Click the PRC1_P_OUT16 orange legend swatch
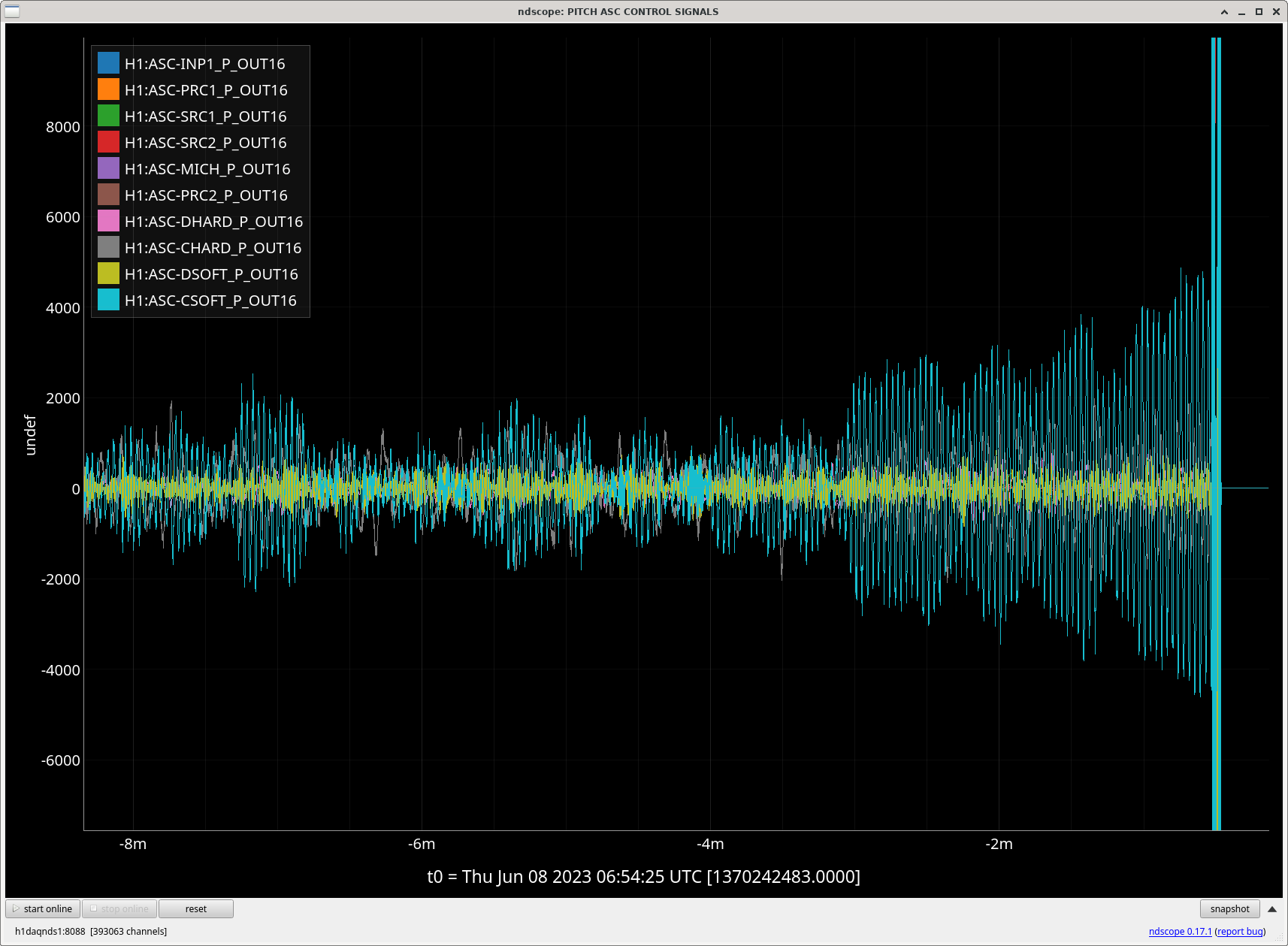 click(x=108, y=89)
